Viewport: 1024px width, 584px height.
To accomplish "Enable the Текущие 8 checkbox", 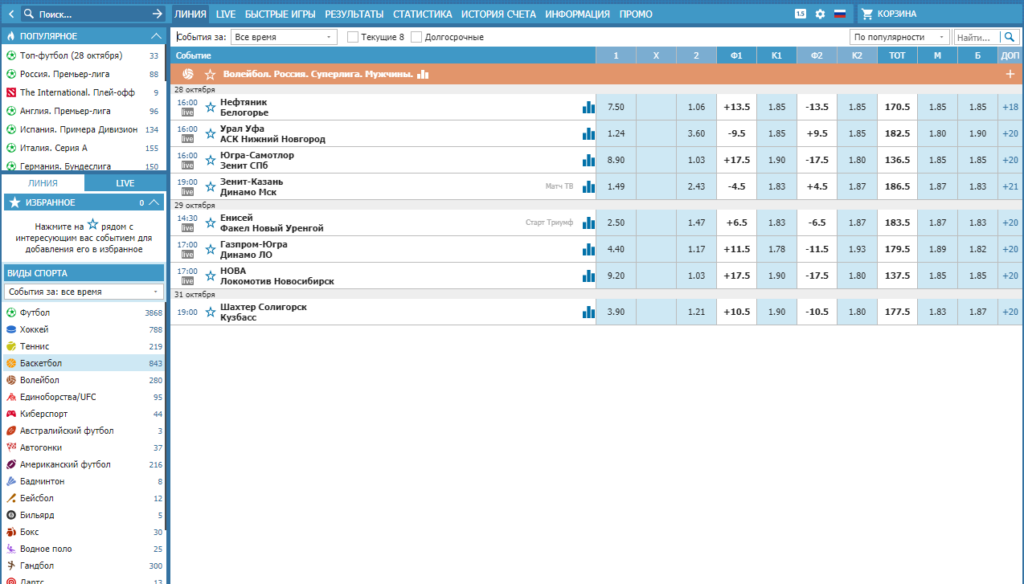I will tap(353, 37).
